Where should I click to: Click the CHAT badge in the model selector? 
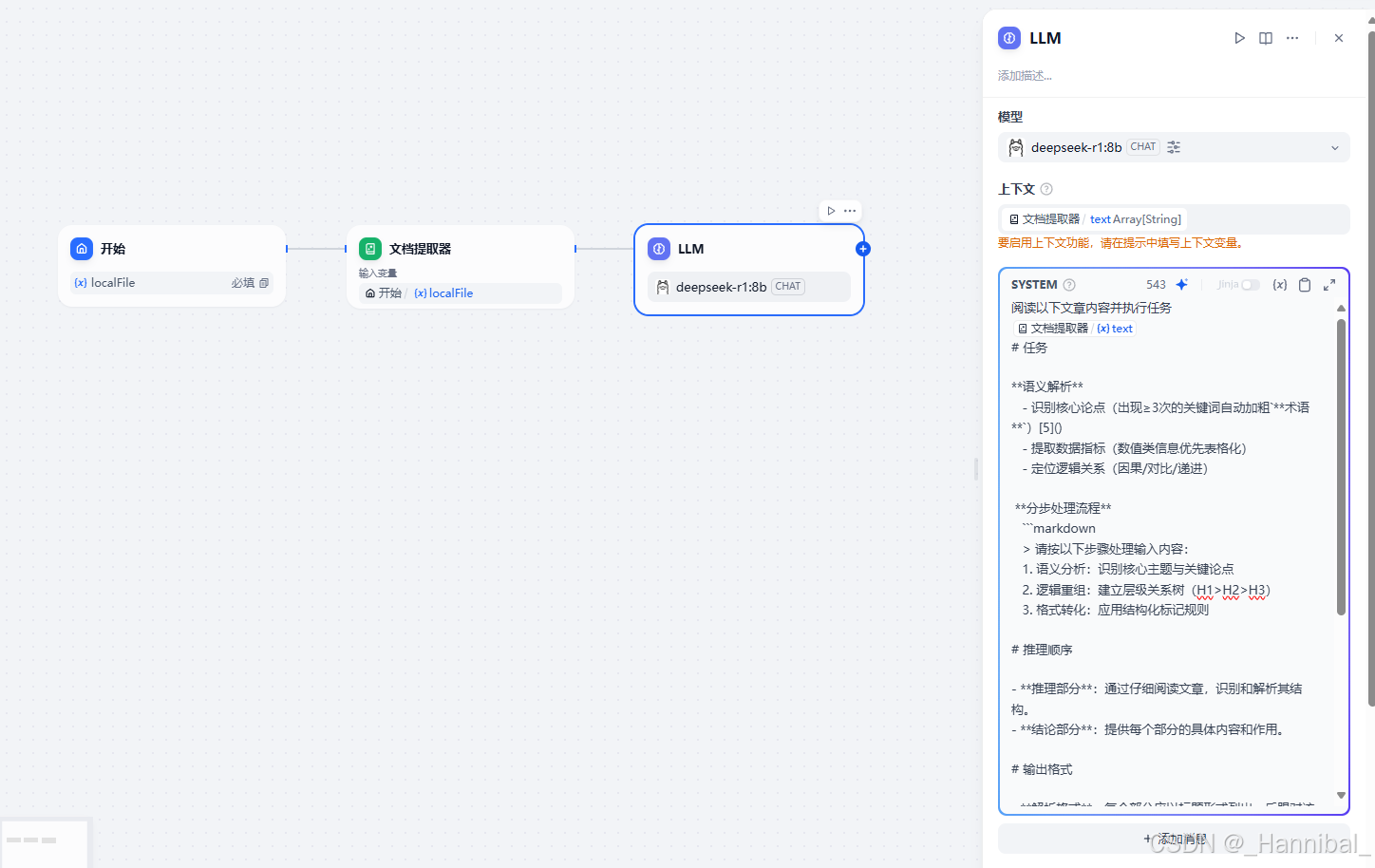click(1143, 147)
